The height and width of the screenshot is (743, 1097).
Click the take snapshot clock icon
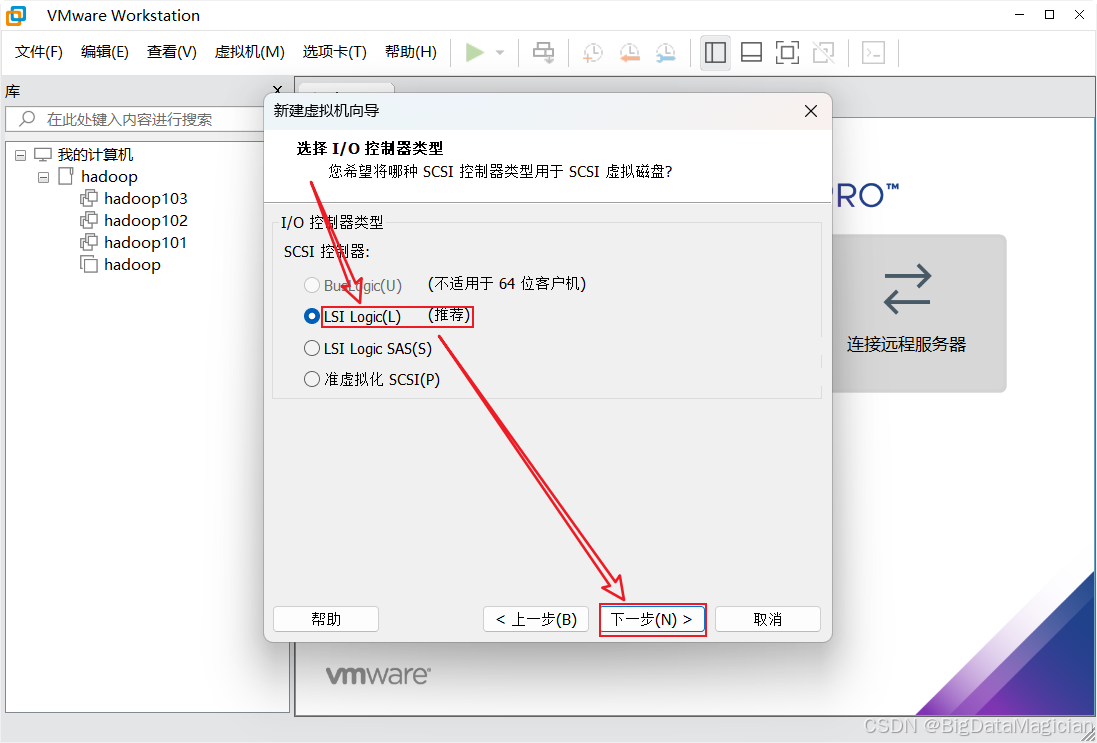pyautogui.click(x=593, y=52)
